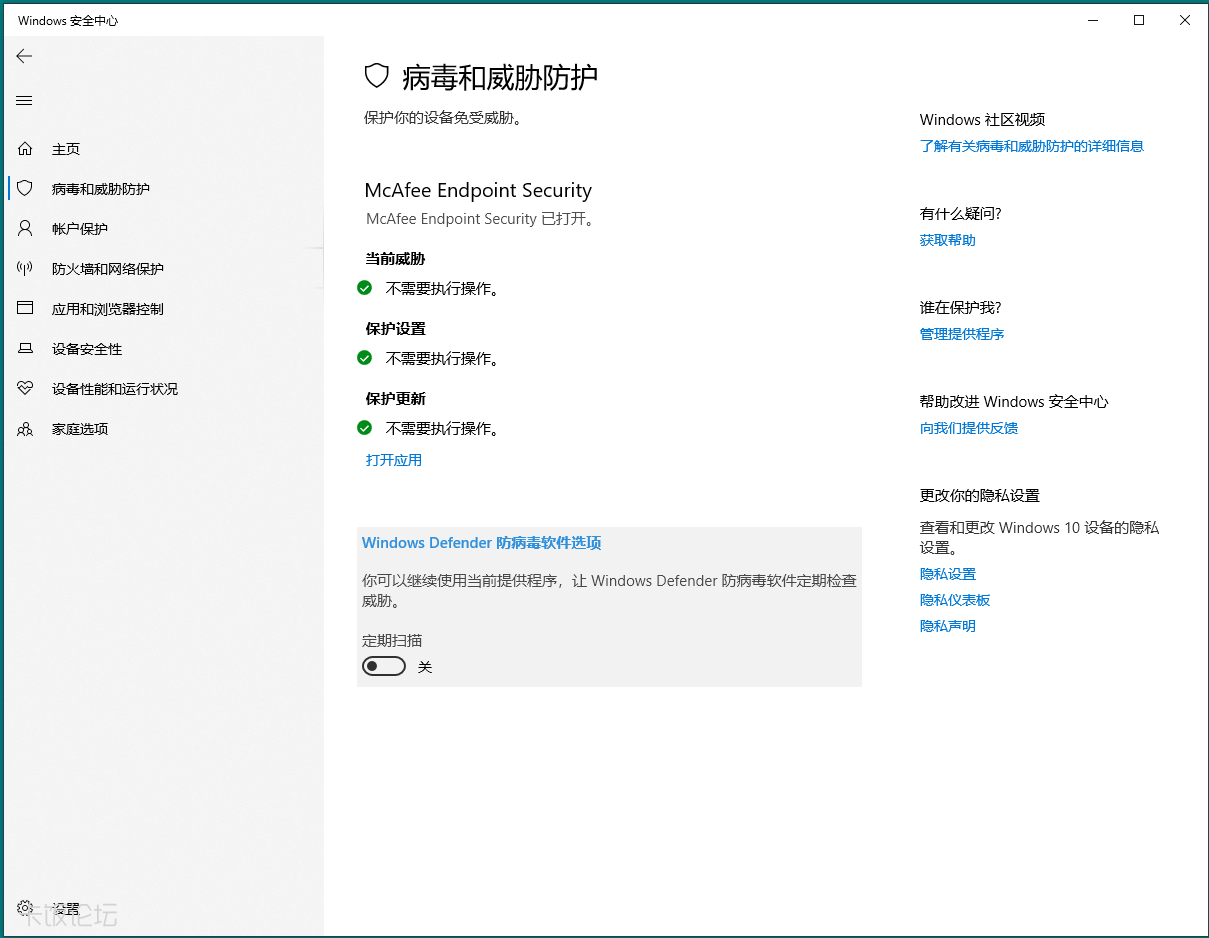1209x938 pixels.
Task: Expand the hamburger navigation menu
Action: [24, 101]
